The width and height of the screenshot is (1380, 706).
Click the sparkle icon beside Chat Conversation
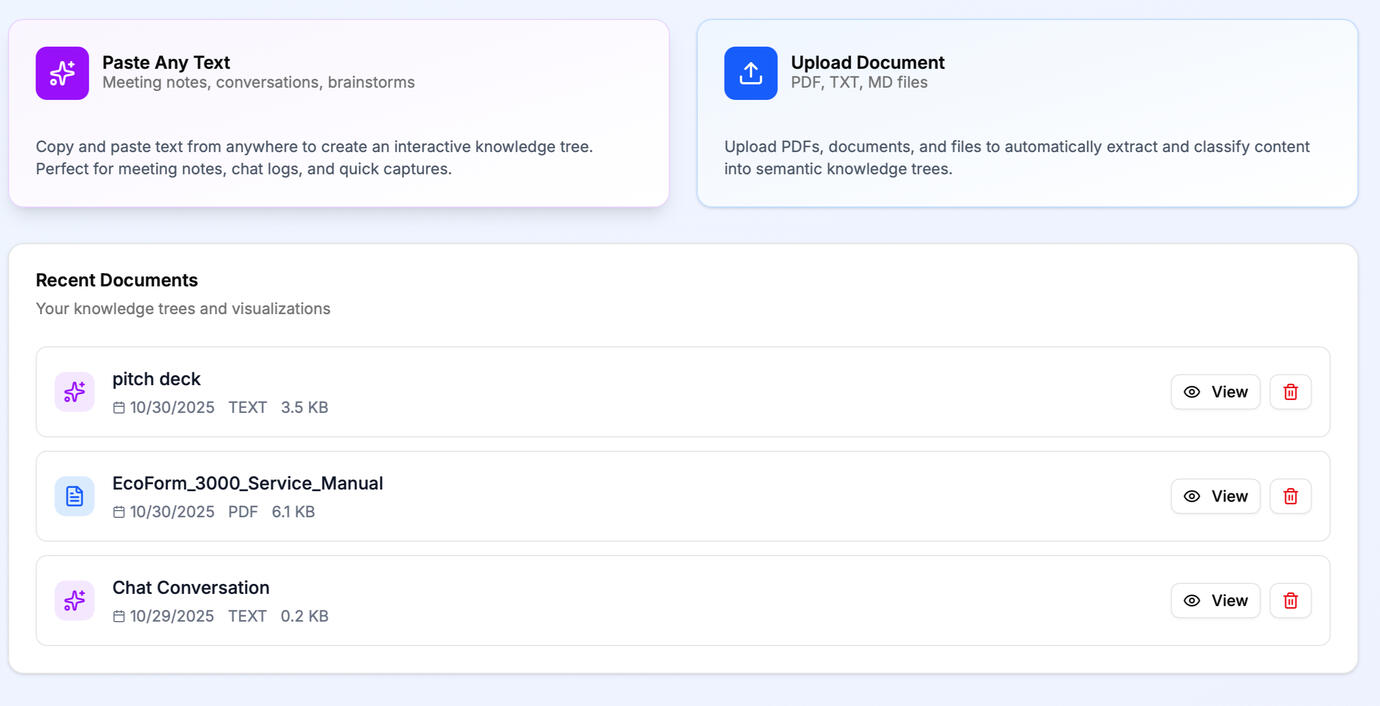tap(75, 600)
